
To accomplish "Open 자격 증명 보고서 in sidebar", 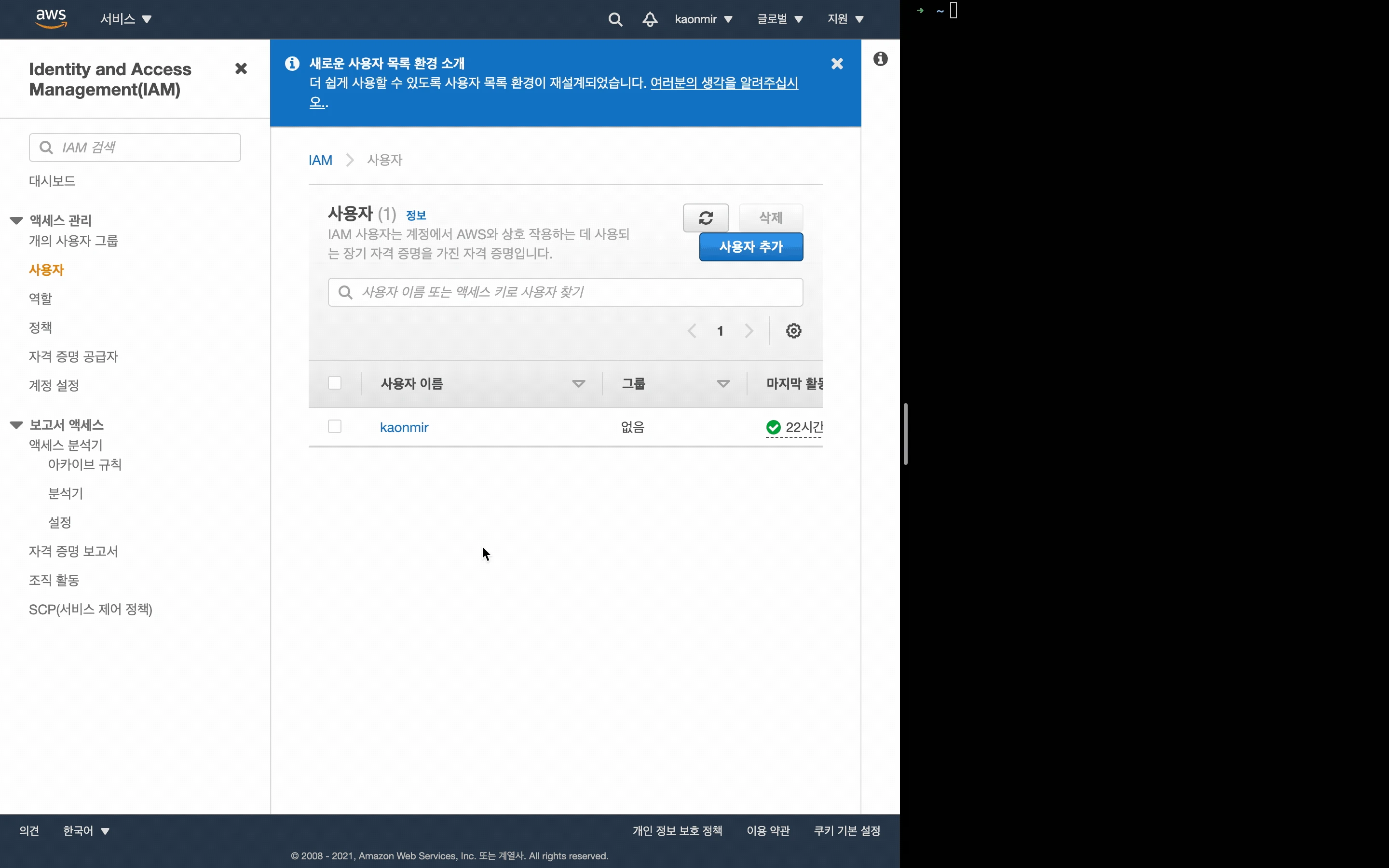I will click(73, 551).
